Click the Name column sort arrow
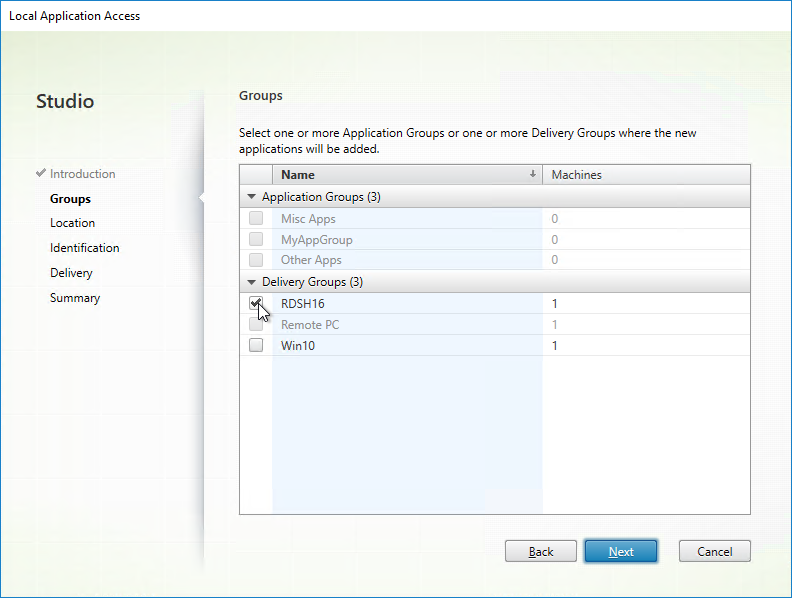This screenshot has width=792, height=598. pos(532,174)
